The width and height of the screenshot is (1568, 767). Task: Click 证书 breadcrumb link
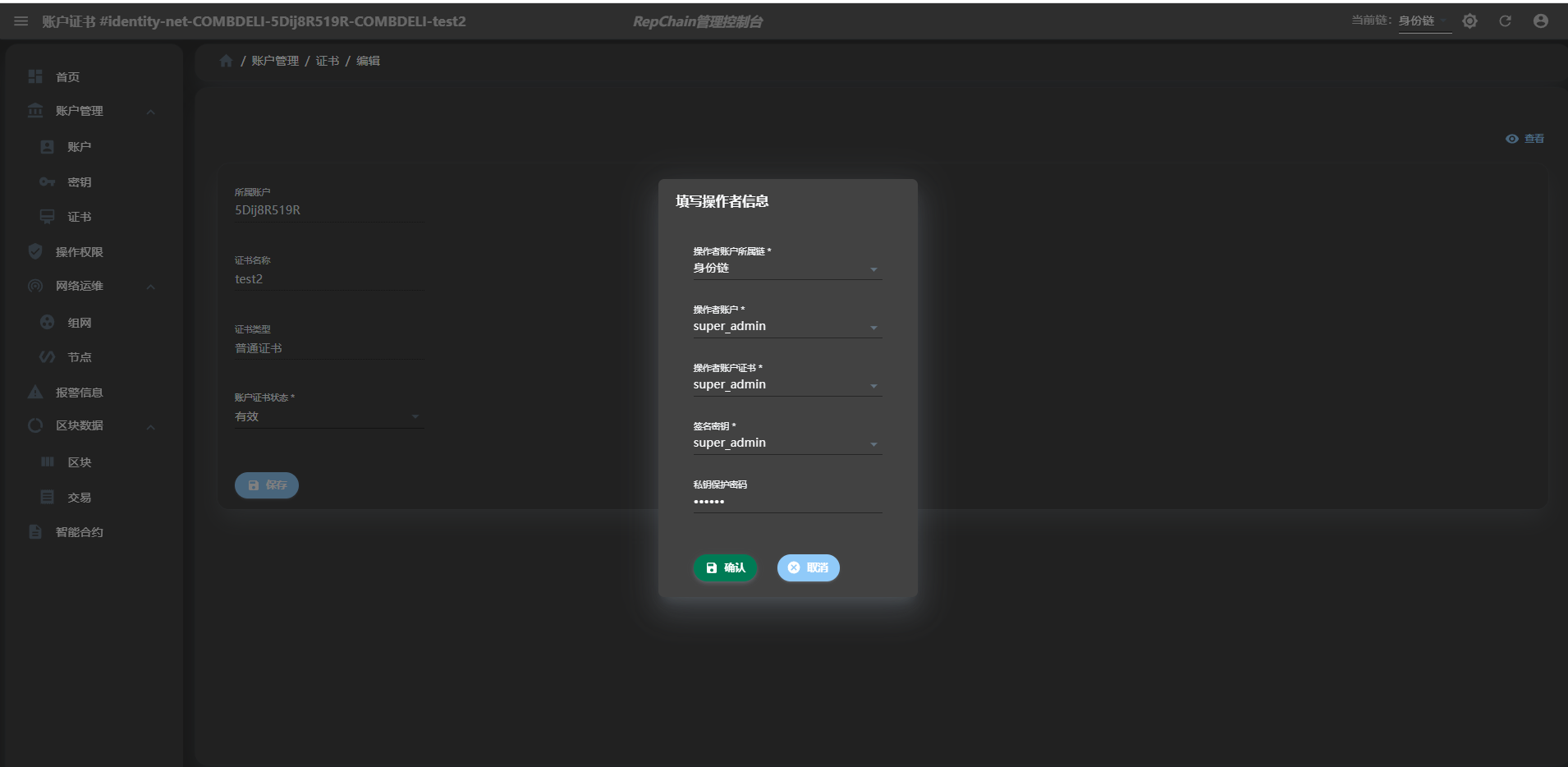328,61
